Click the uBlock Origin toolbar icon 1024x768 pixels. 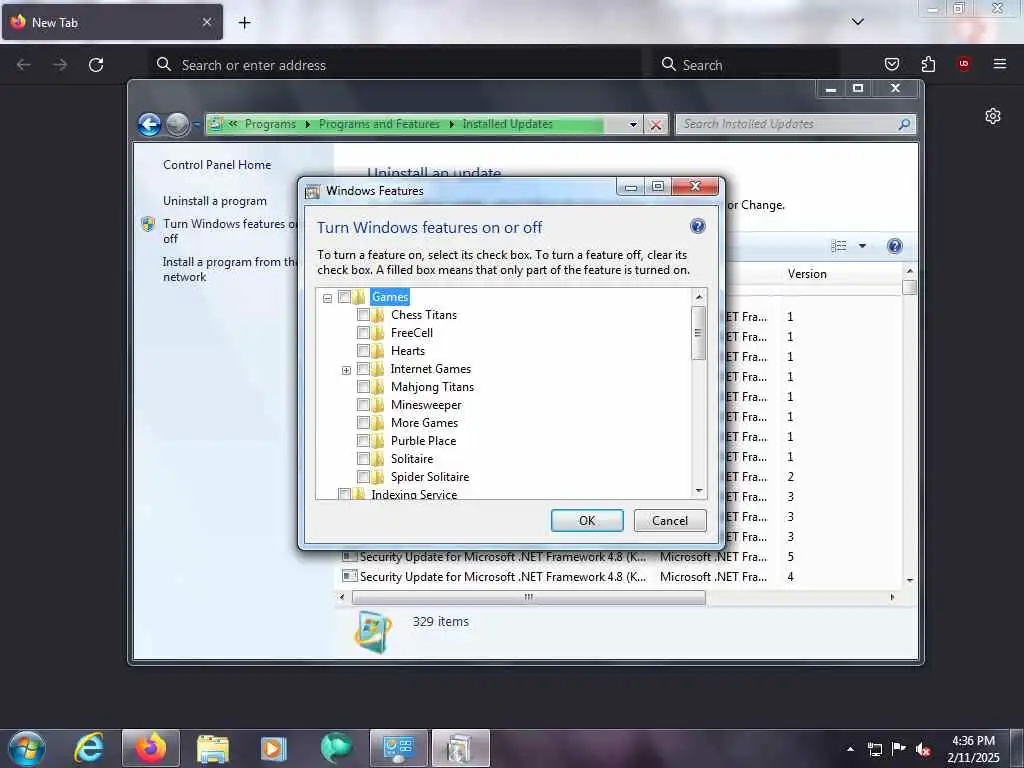(x=964, y=64)
